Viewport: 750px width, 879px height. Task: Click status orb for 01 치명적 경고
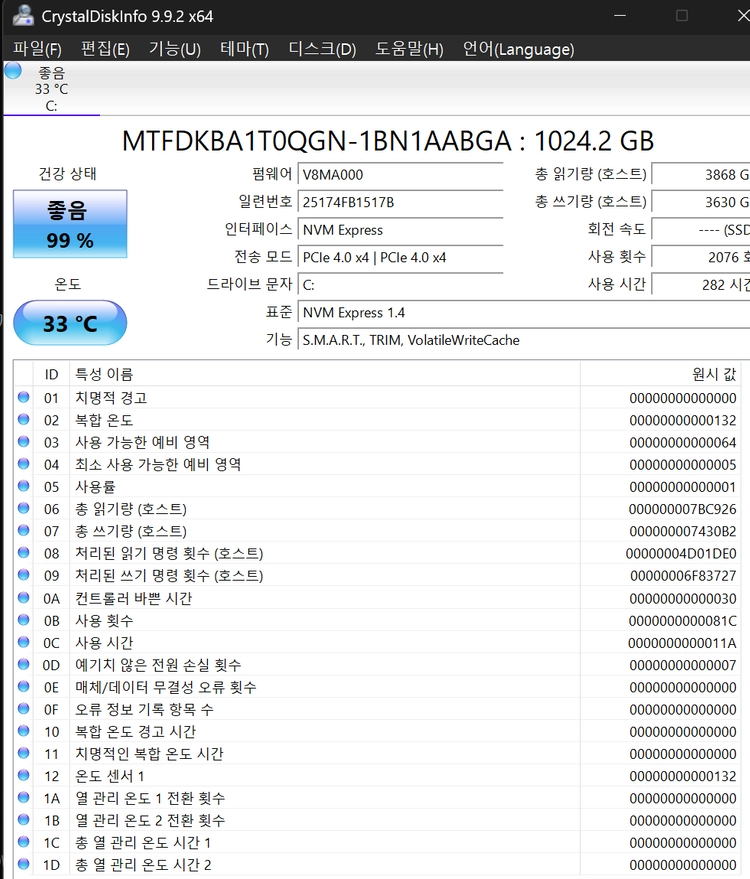click(x=24, y=397)
